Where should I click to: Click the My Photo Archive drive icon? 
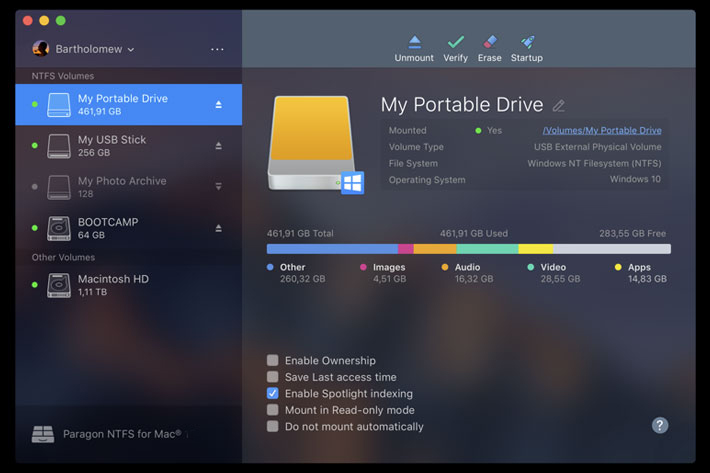pos(59,187)
